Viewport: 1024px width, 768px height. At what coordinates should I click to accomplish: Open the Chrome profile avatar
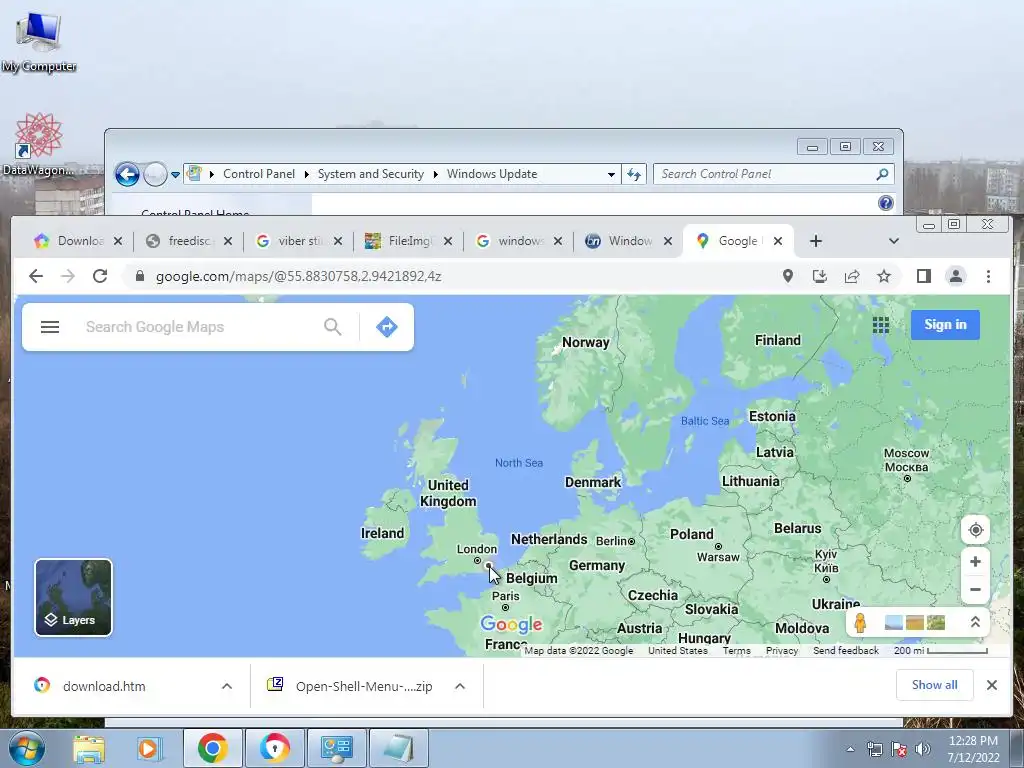955,276
